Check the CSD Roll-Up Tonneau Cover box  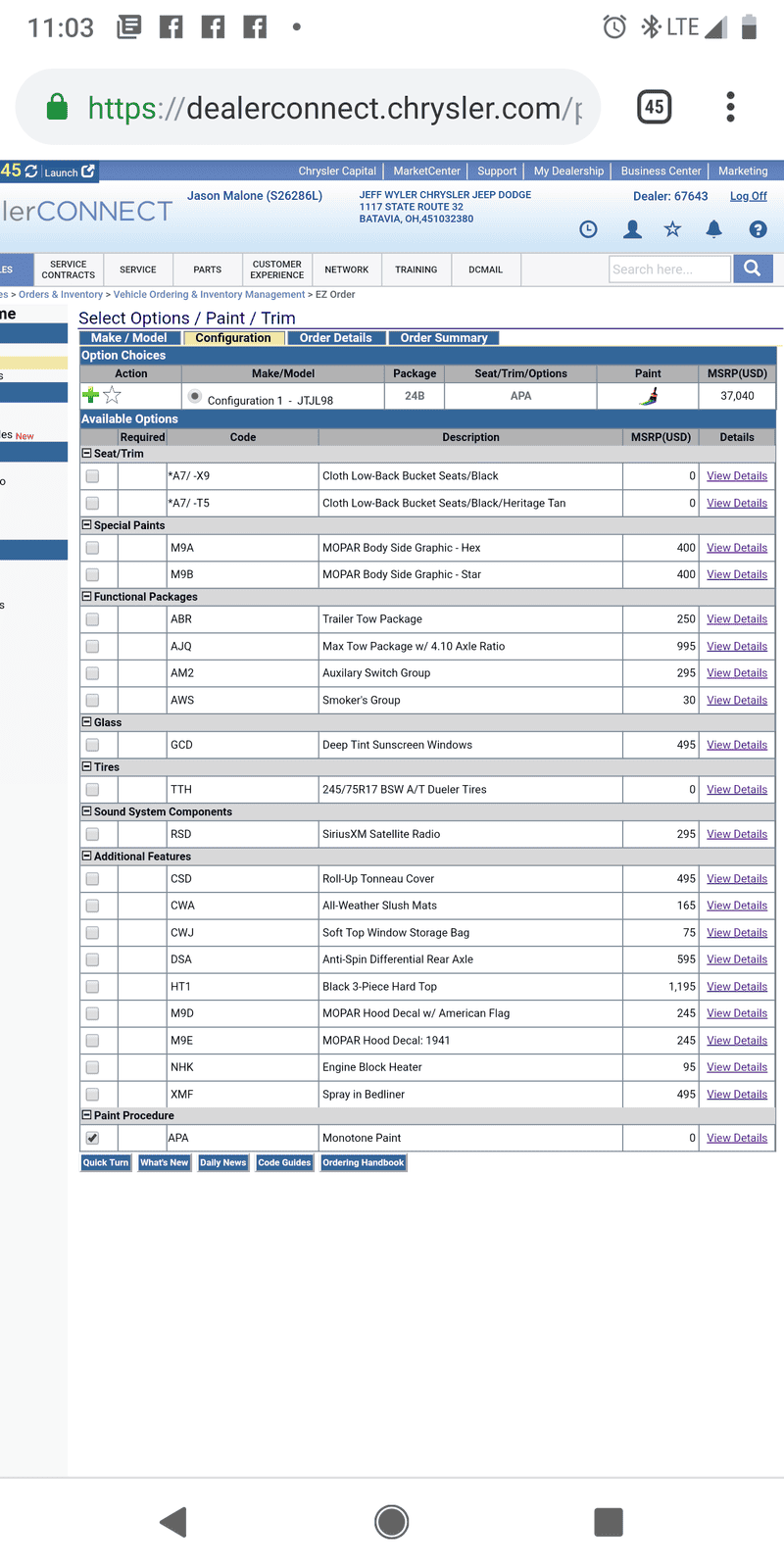92,879
